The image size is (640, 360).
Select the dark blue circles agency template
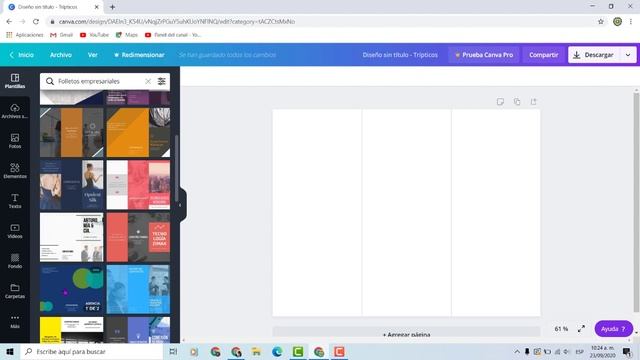pos(72,289)
